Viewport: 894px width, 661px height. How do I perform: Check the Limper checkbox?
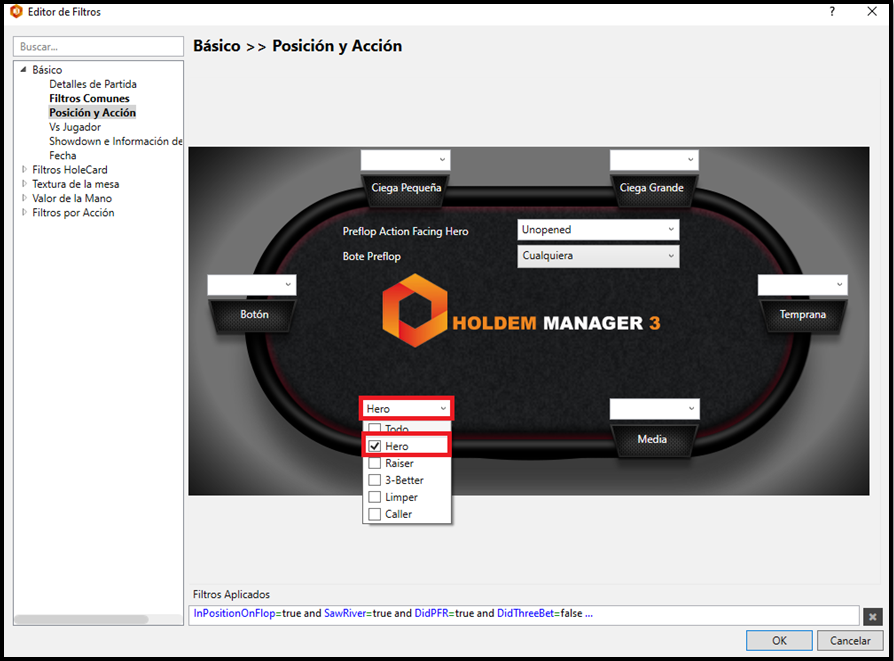(375, 497)
